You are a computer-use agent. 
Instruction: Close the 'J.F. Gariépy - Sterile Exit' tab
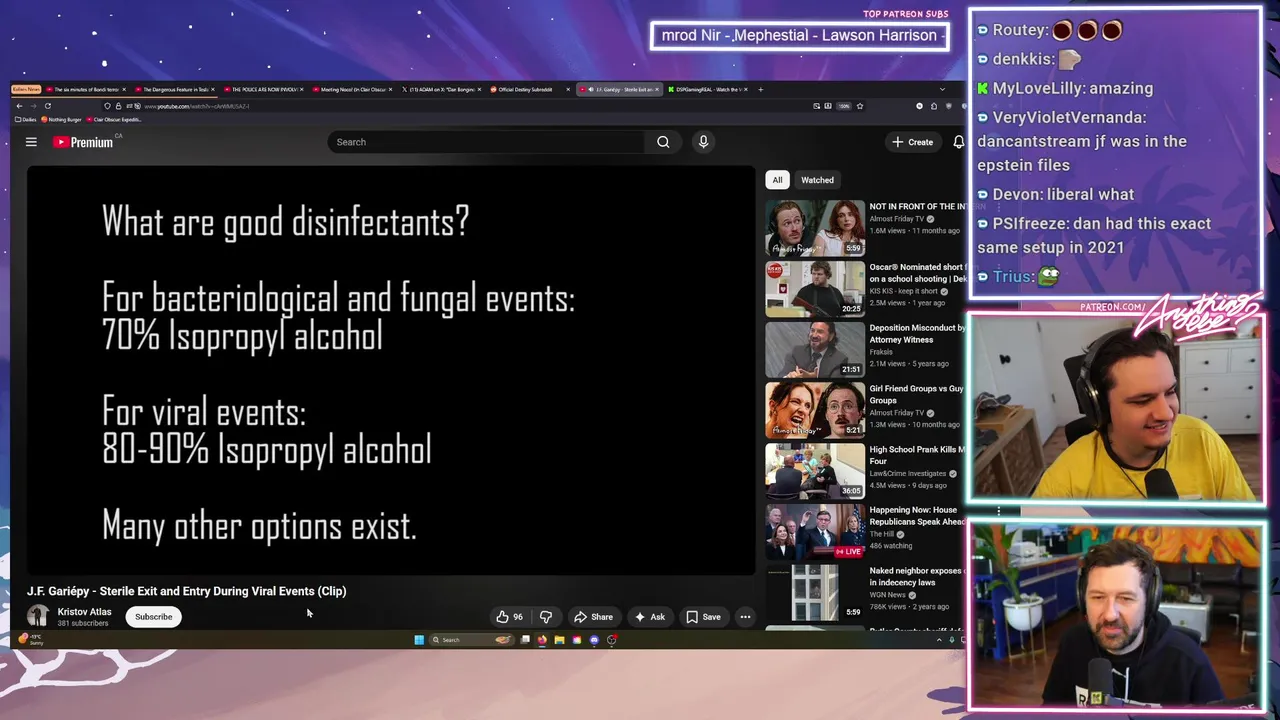(657, 90)
